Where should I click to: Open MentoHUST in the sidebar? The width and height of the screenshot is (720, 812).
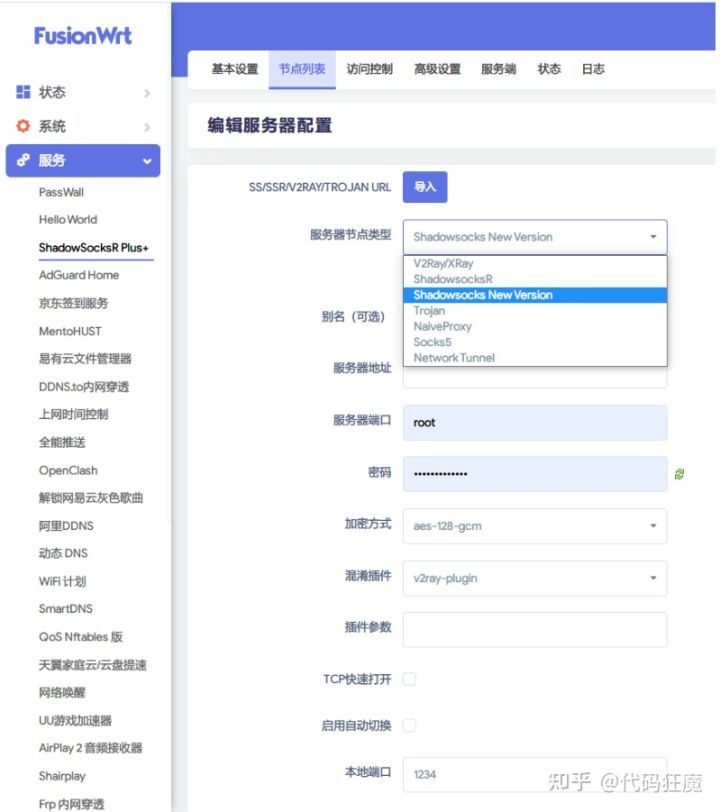70,331
